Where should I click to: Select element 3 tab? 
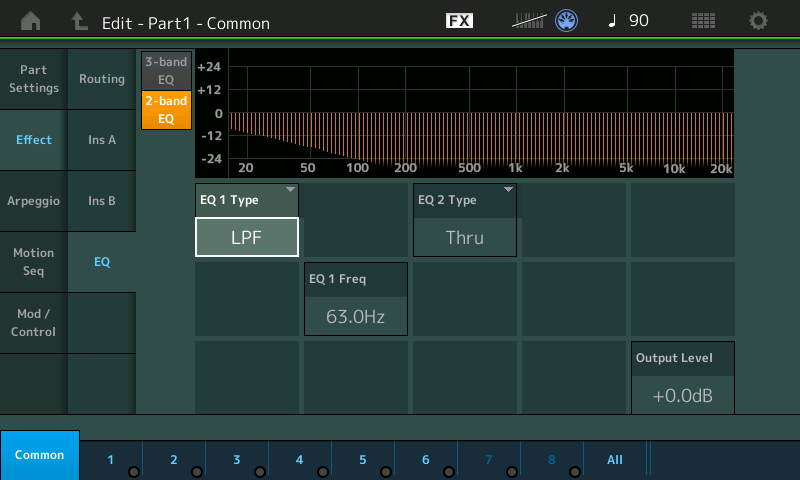coord(237,460)
